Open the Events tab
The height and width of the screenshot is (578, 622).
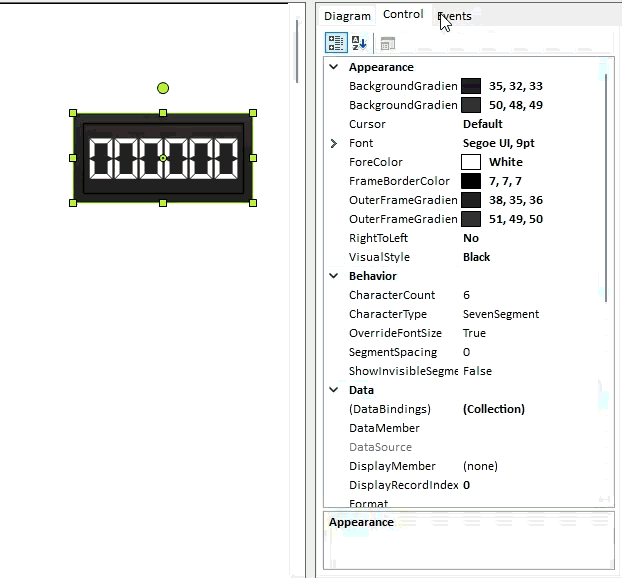[x=454, y=16]
